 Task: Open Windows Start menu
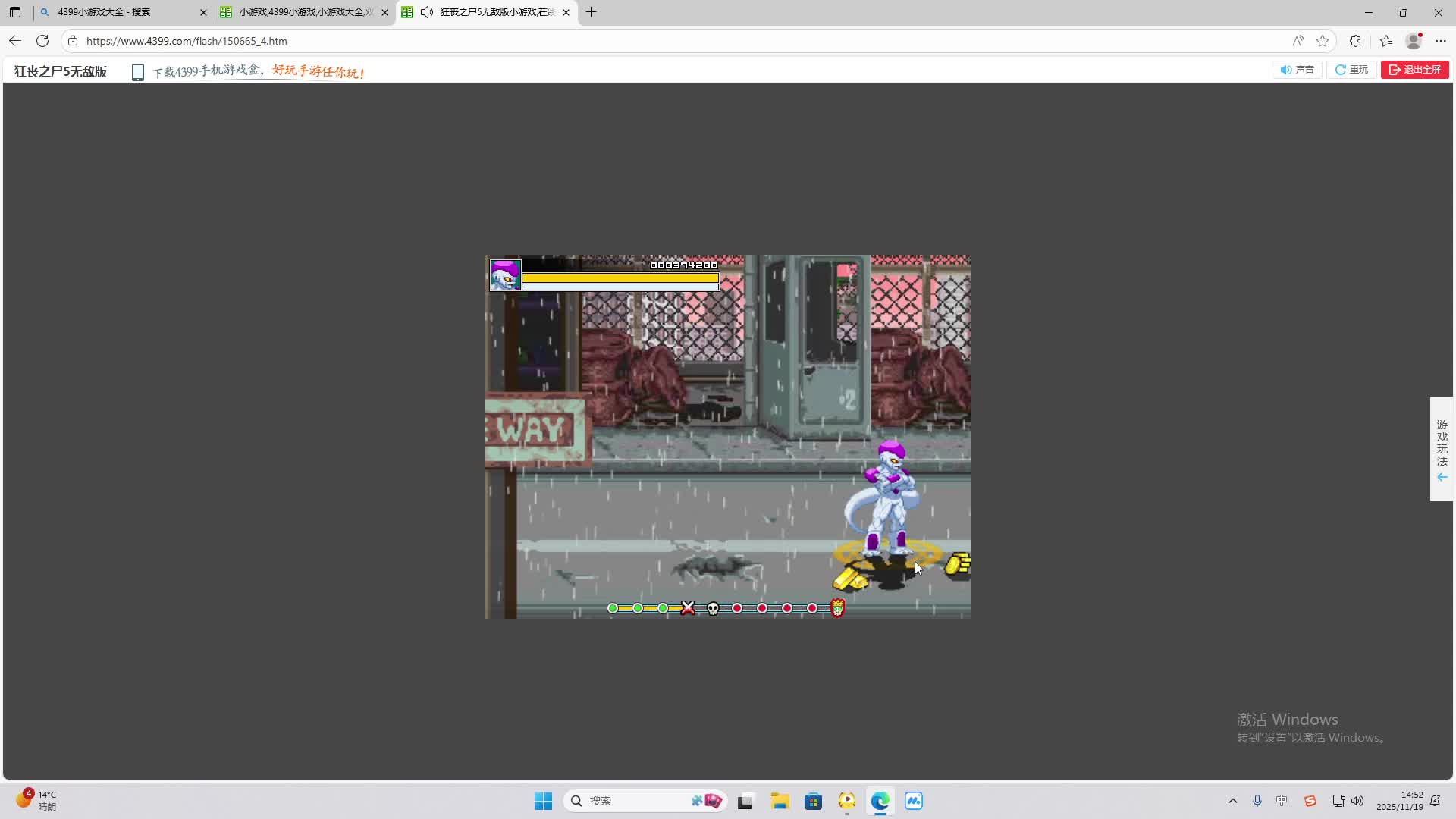(x=543, y=801)
